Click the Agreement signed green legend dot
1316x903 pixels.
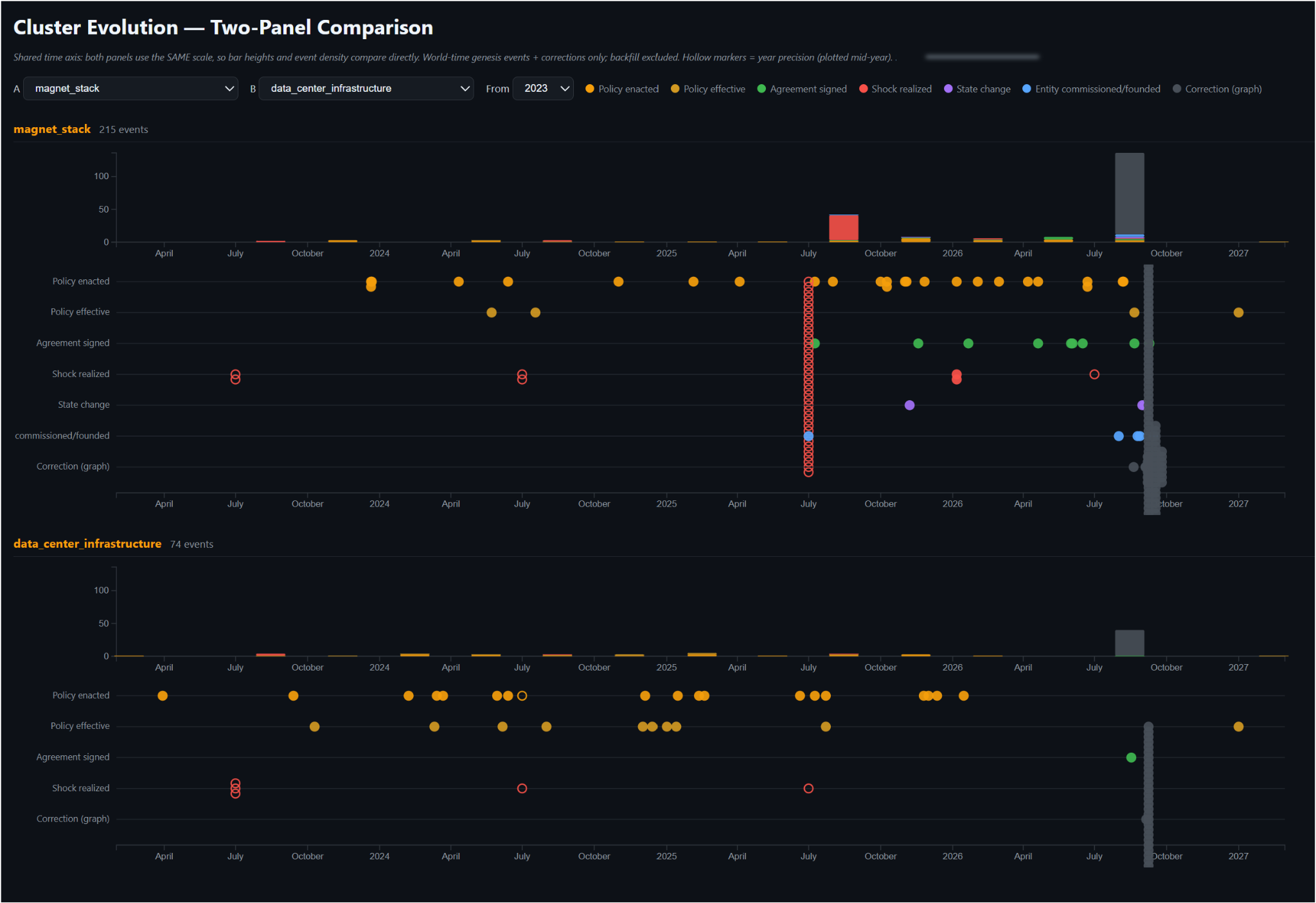[761, 89]
